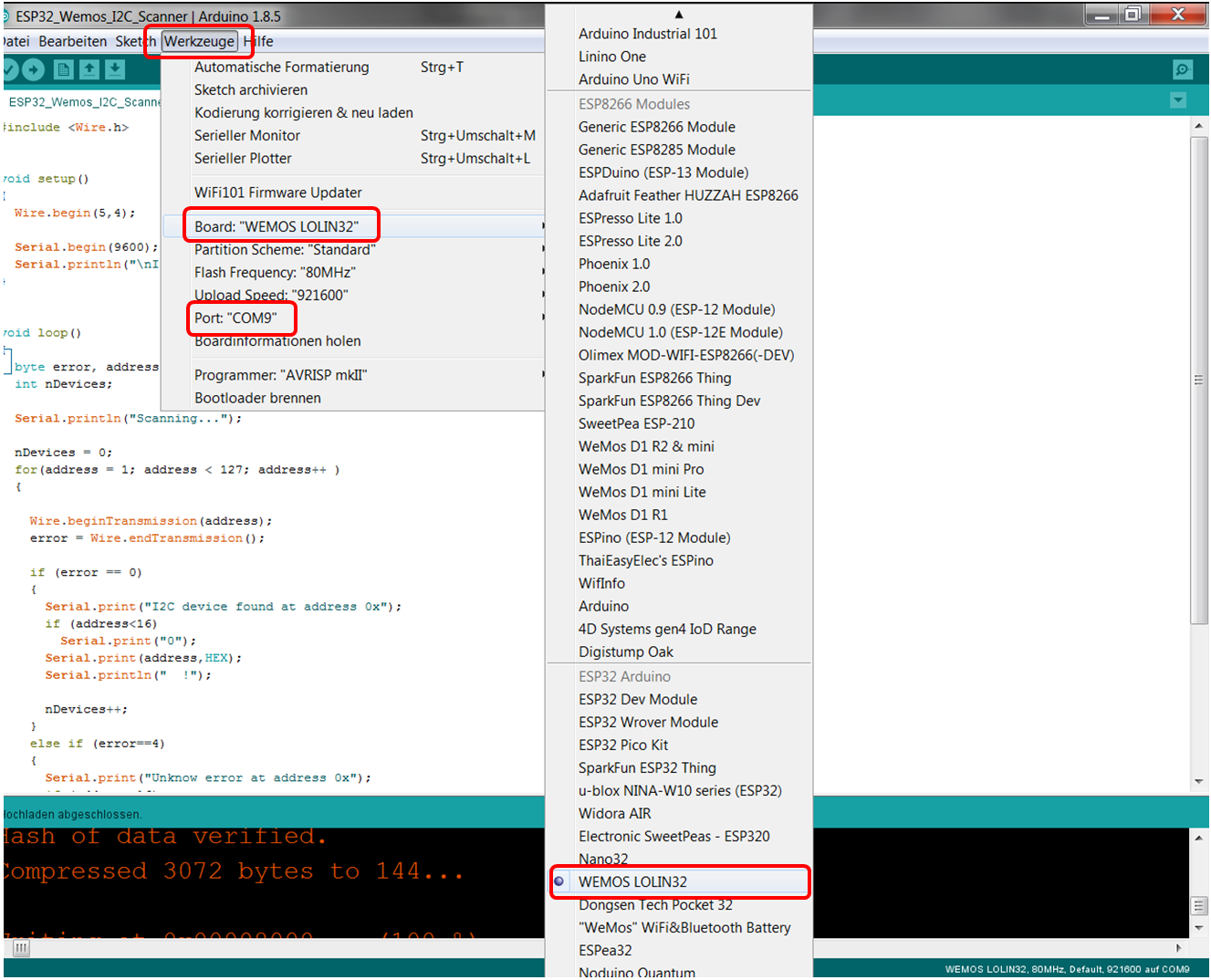This screenshot has width=1211, height=980.
Task: Select NodeMCU 1.0 (ESP-12E Module) board
Action: point(680,332)
